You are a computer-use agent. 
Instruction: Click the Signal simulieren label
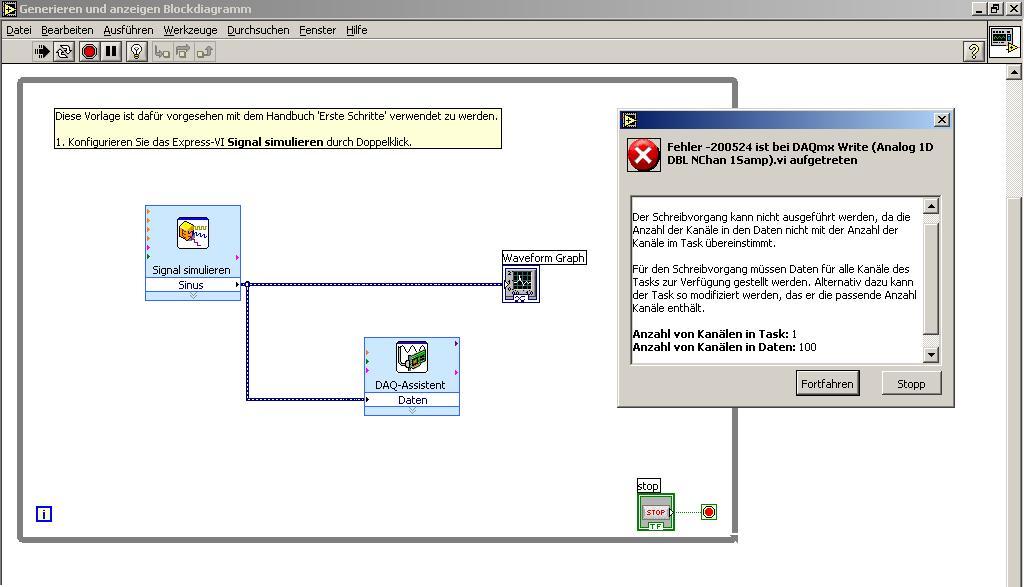point(191,270)
